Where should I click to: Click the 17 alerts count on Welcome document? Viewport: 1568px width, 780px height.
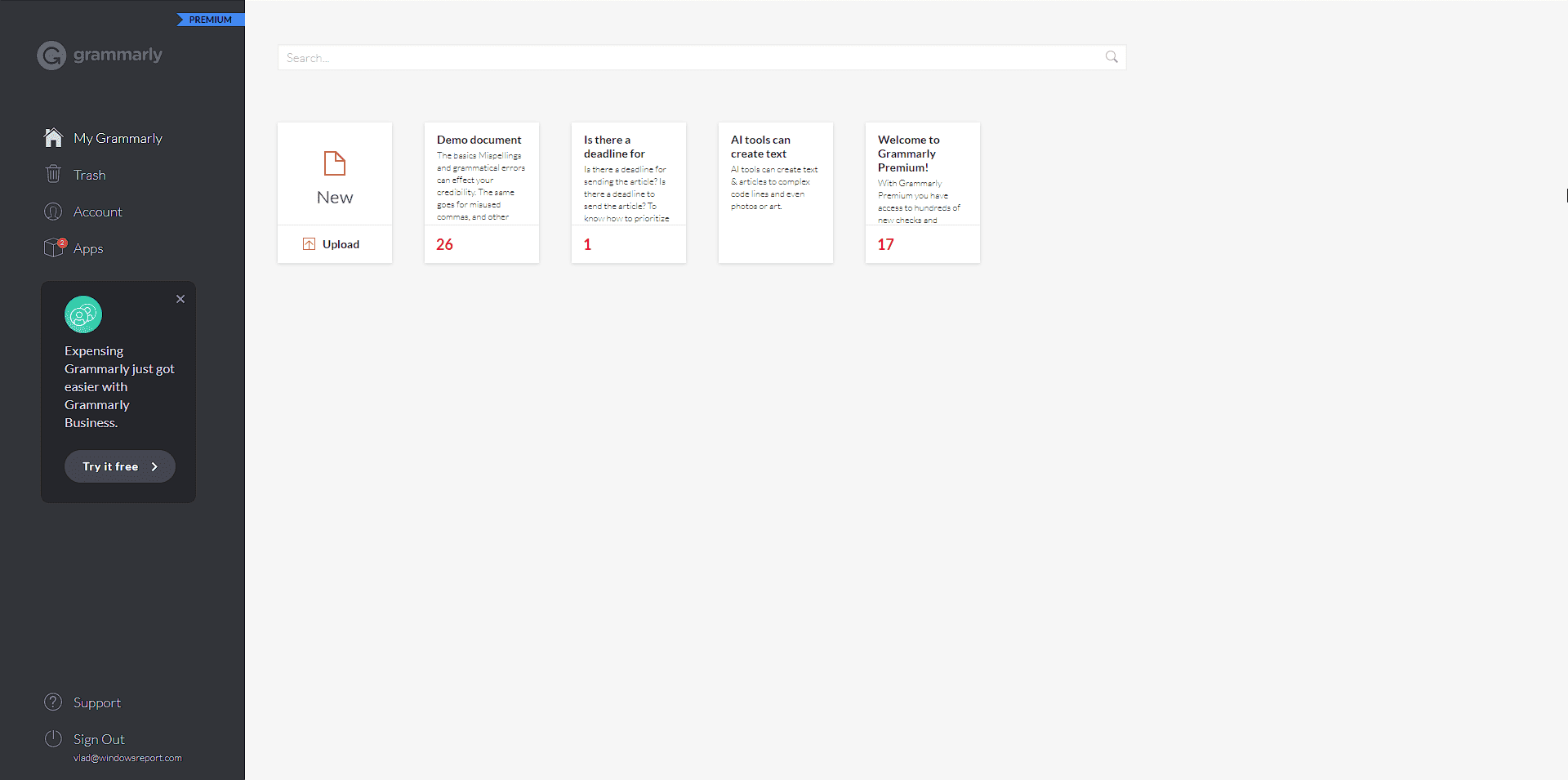point(885,244)
